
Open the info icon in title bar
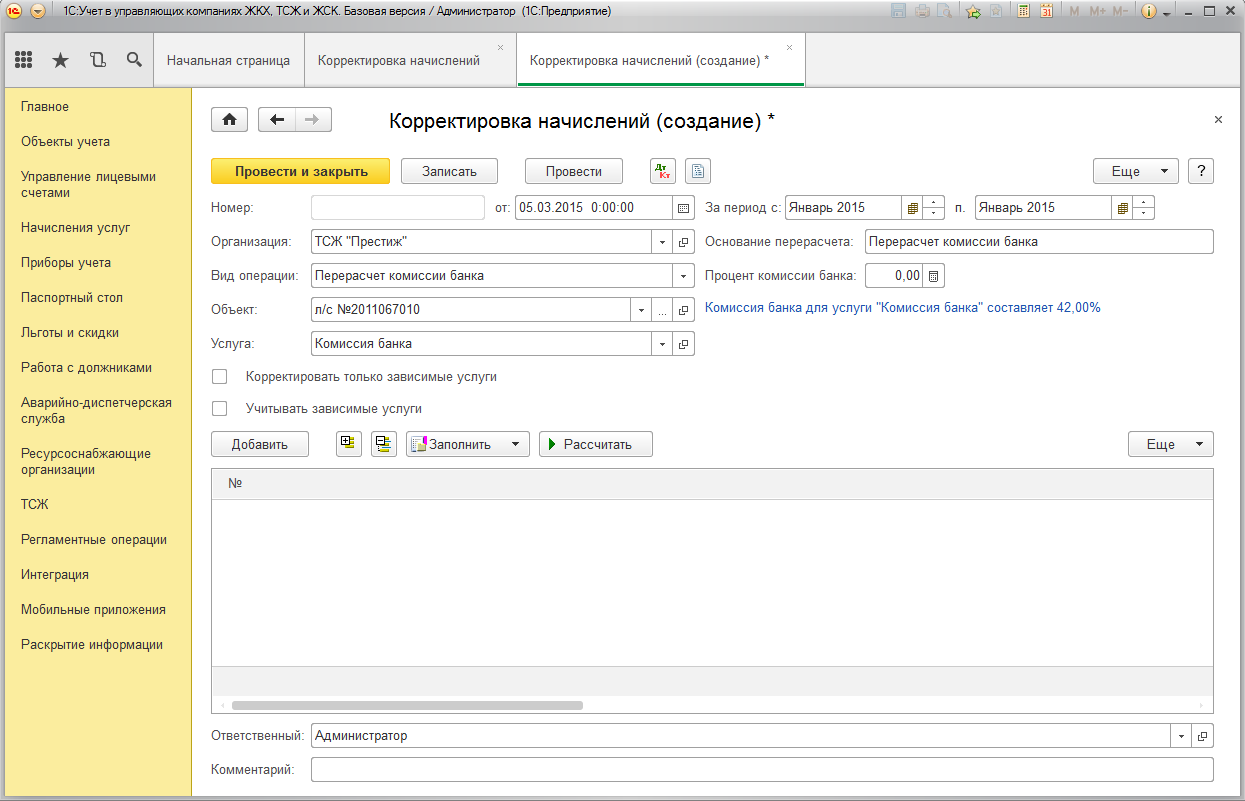pyautogui.click(x=1148, y=11)
